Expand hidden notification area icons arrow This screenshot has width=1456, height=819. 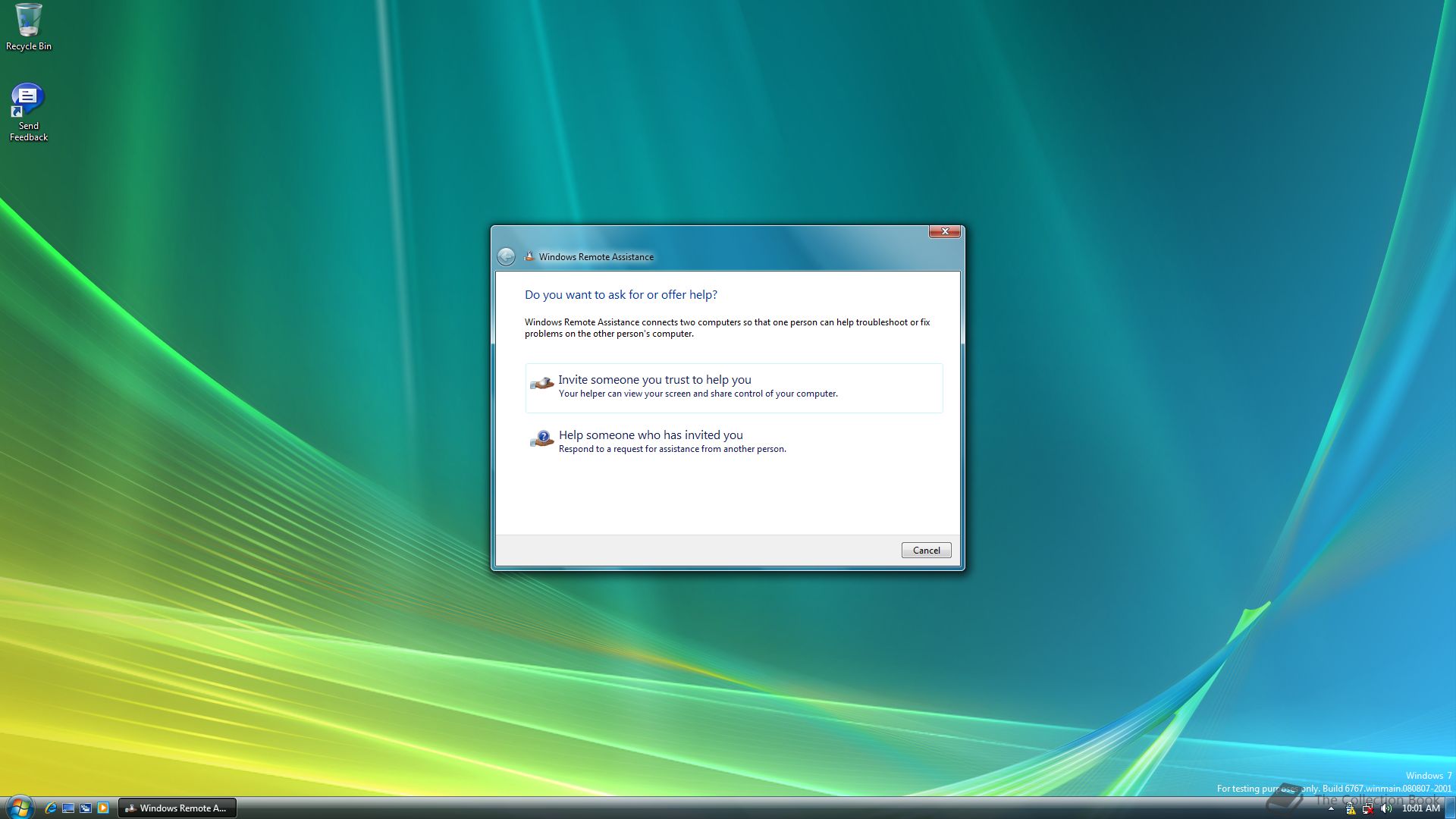click(1331, 808)
